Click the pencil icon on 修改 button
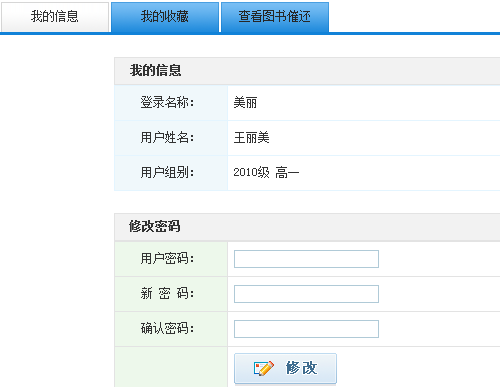 [x=264, y=368]
